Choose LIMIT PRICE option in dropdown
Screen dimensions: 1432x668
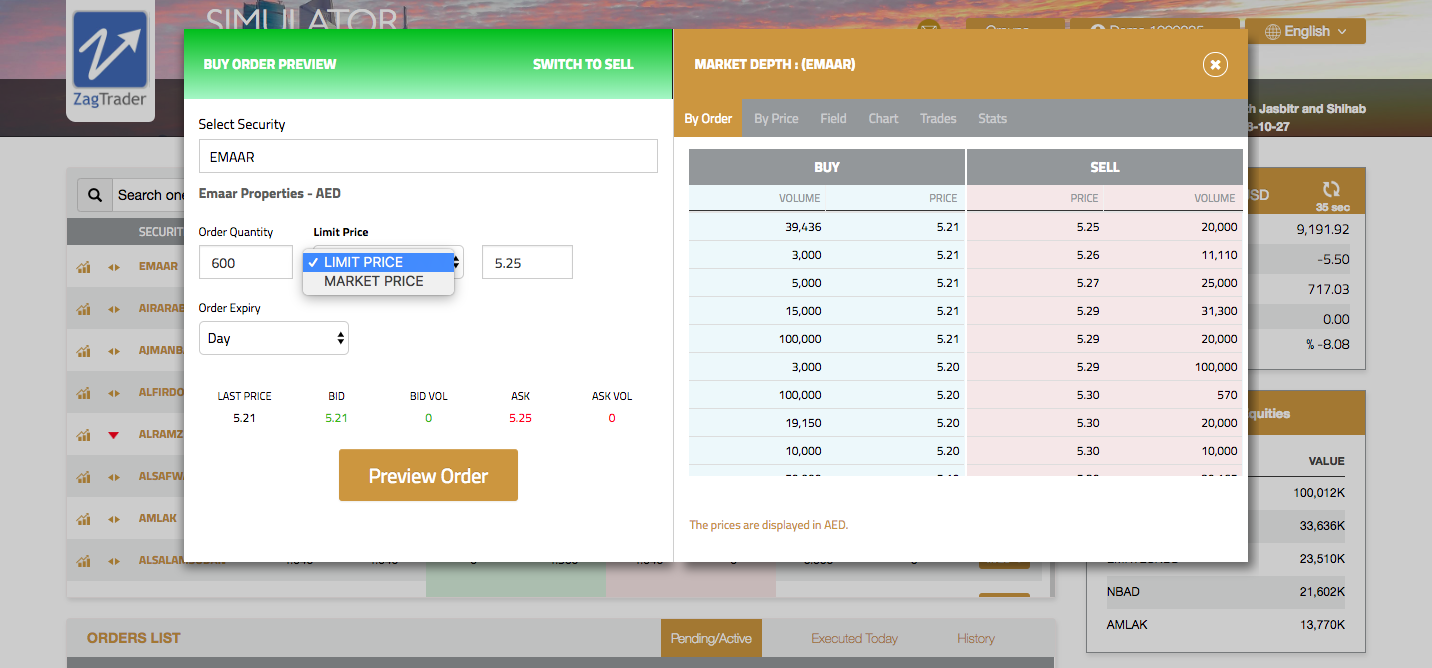pos(379,262)
